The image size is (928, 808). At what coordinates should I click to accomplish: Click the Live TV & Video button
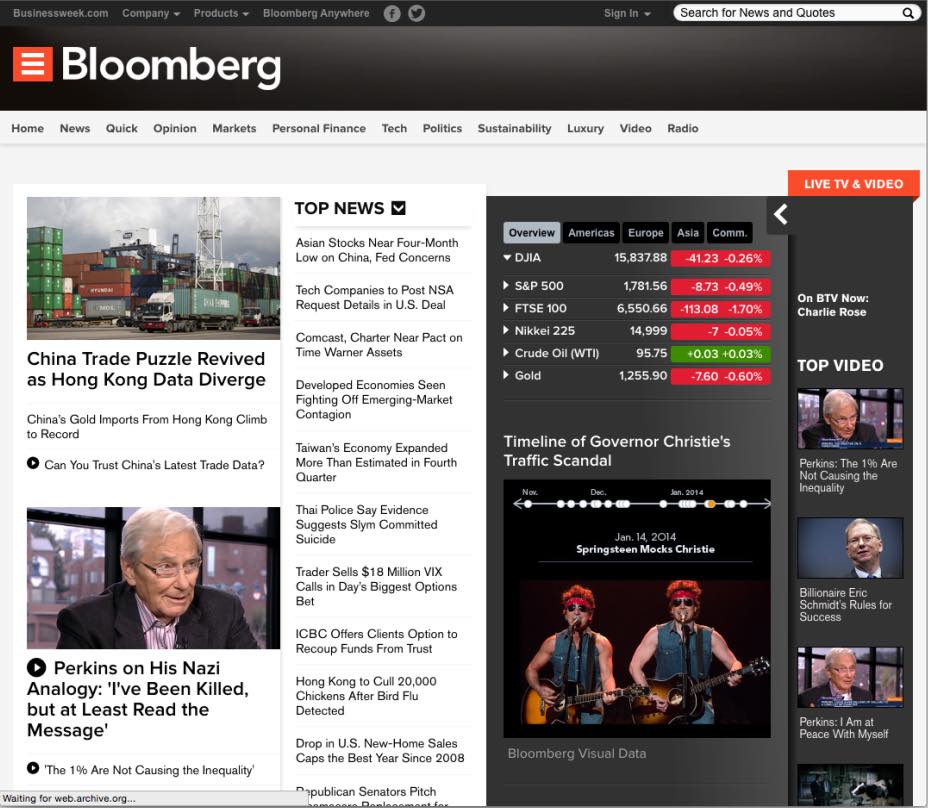point(853,184)
